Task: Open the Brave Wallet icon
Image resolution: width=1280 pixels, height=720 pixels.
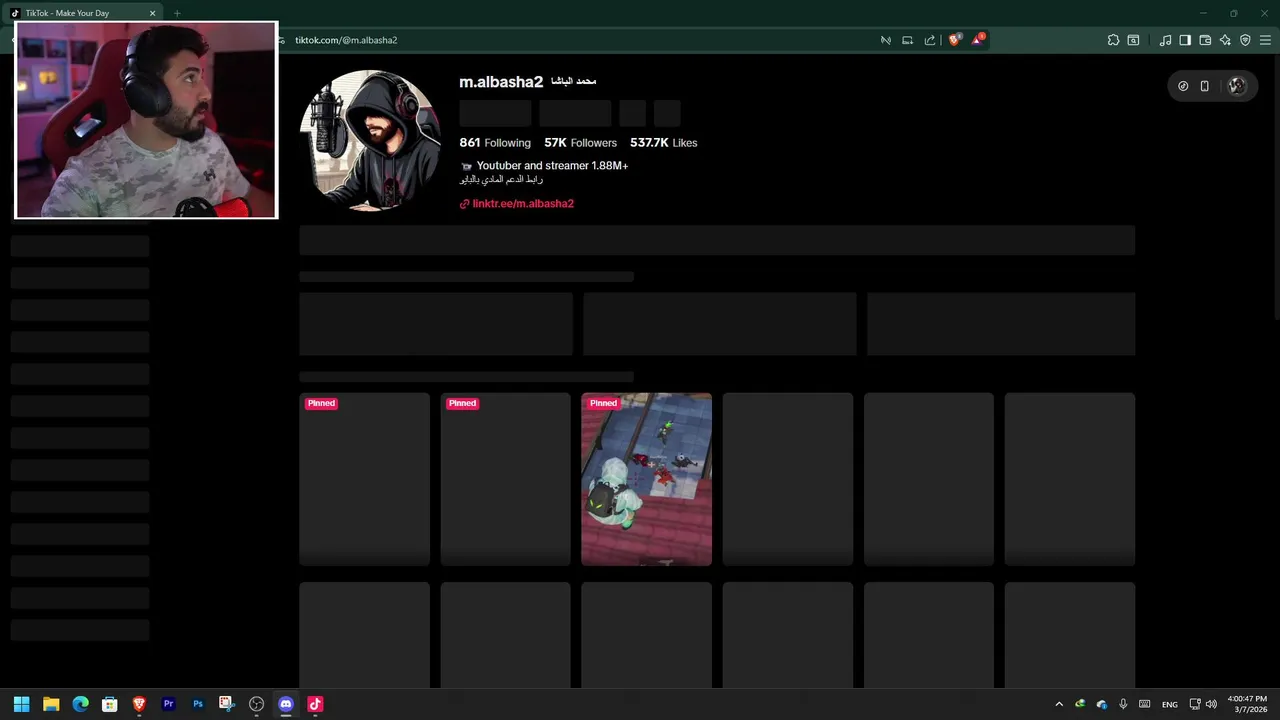Action: 1205,40
